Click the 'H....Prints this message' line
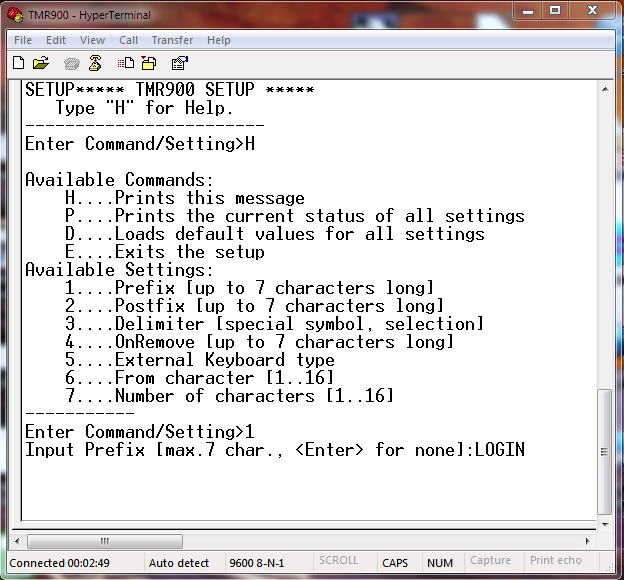This screenshot has width=624, height=580. point(185,198)
